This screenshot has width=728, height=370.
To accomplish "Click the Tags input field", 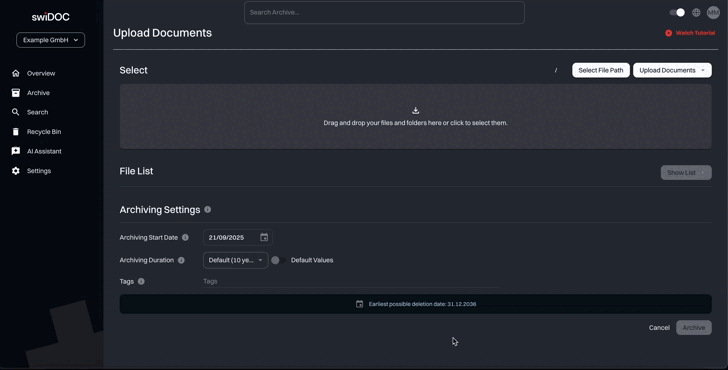I will pyautogui.click(x=351, y=281).
